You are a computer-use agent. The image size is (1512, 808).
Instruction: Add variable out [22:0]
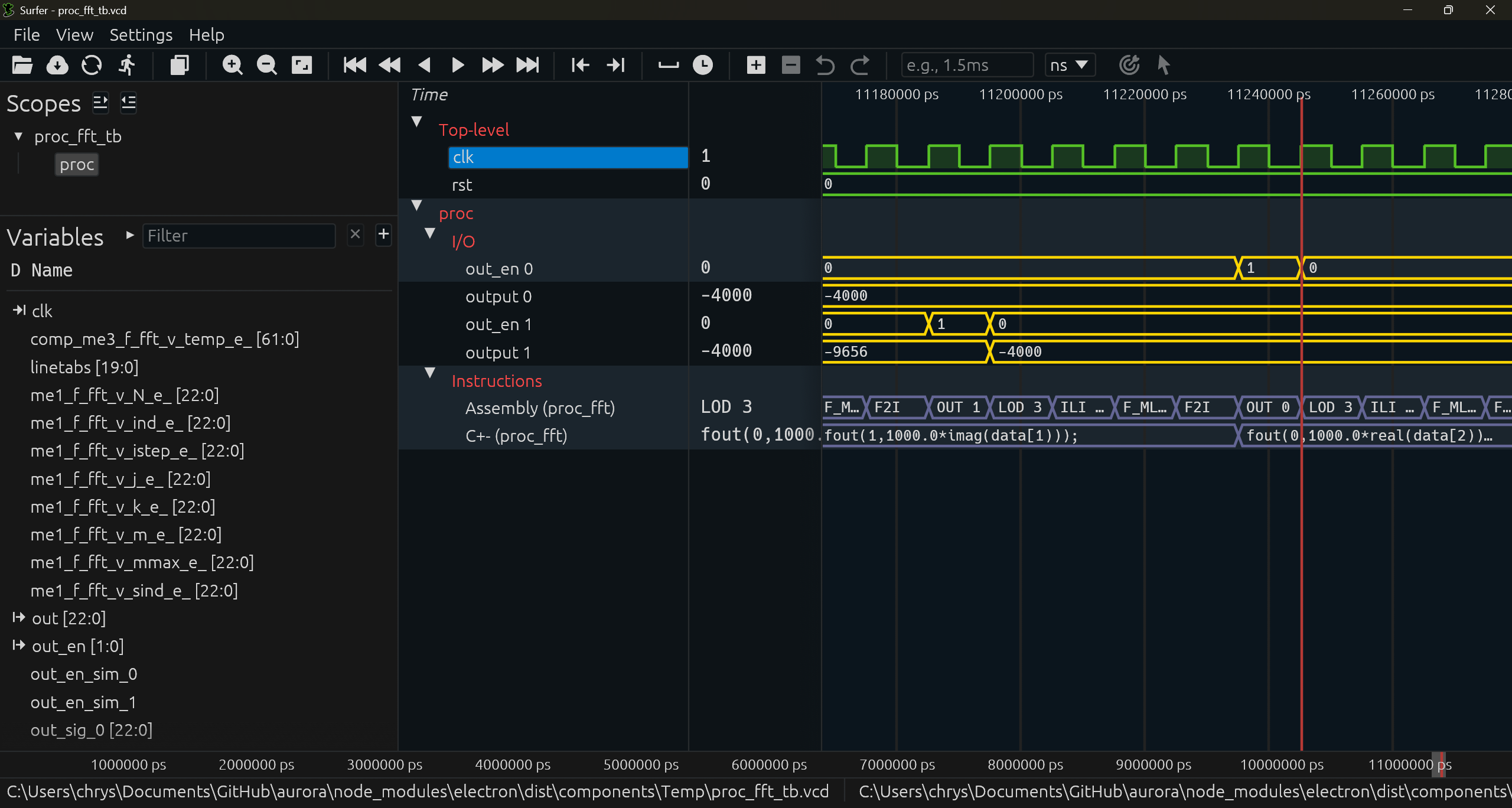pyautogui.click(x=69, y=618)
